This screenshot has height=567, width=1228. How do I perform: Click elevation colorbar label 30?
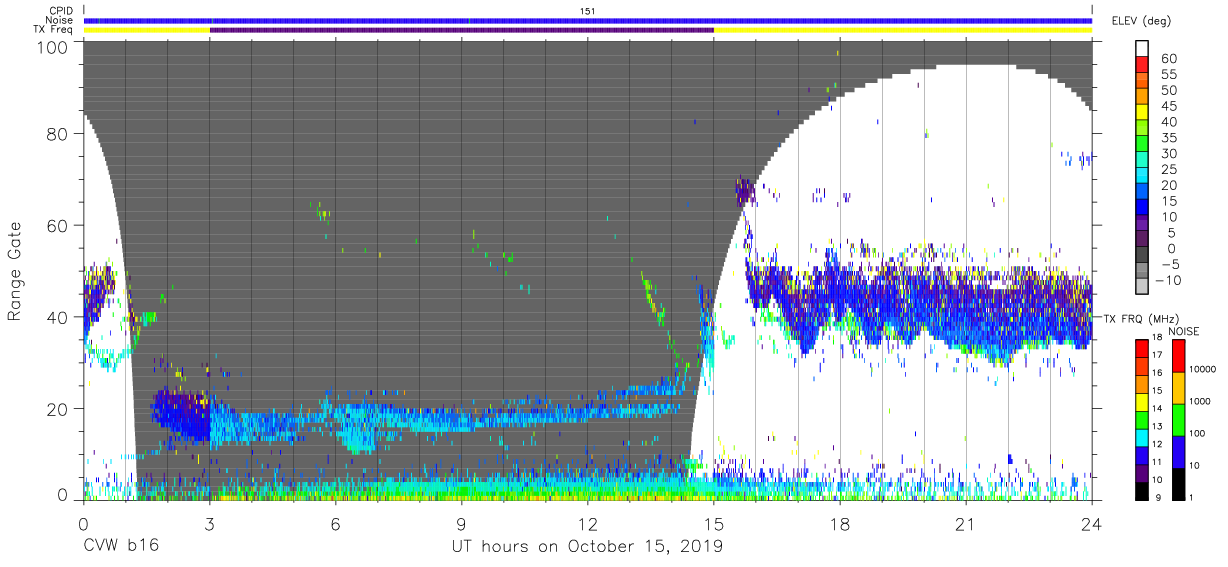pos(1169,153)
